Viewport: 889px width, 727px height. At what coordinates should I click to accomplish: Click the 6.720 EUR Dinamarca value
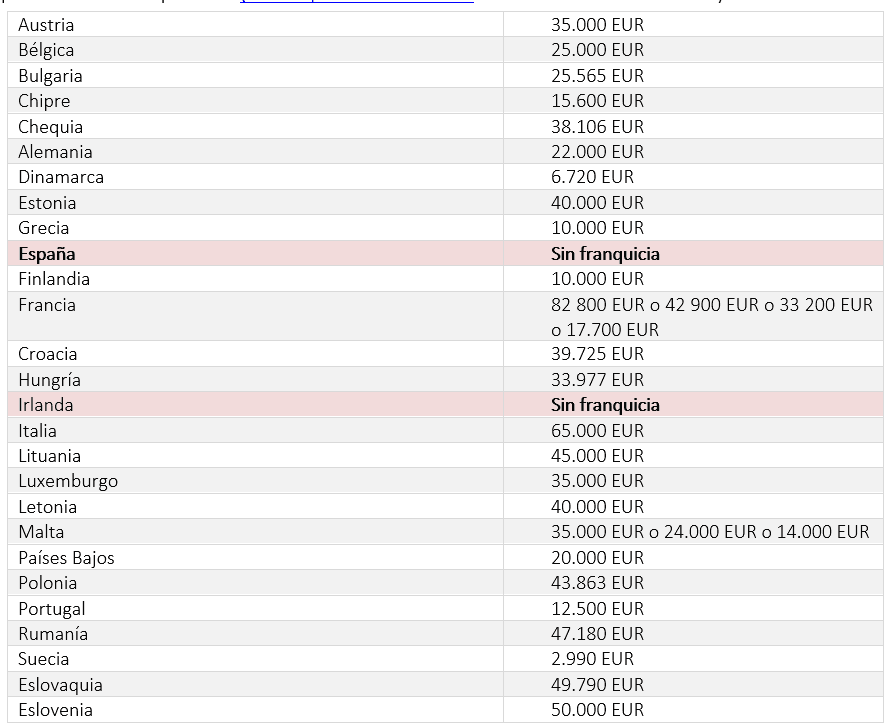point(592,177)
